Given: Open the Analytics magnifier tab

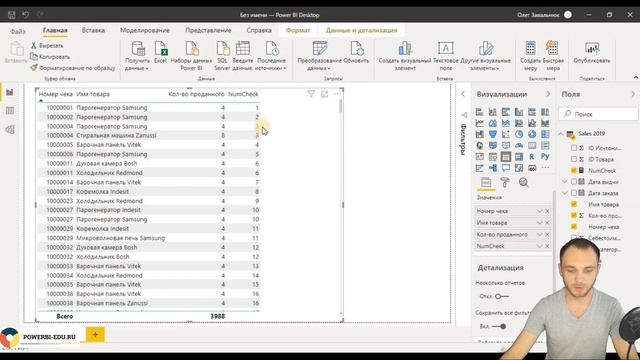Looking at the screenshot, I should tap(523, 182).
